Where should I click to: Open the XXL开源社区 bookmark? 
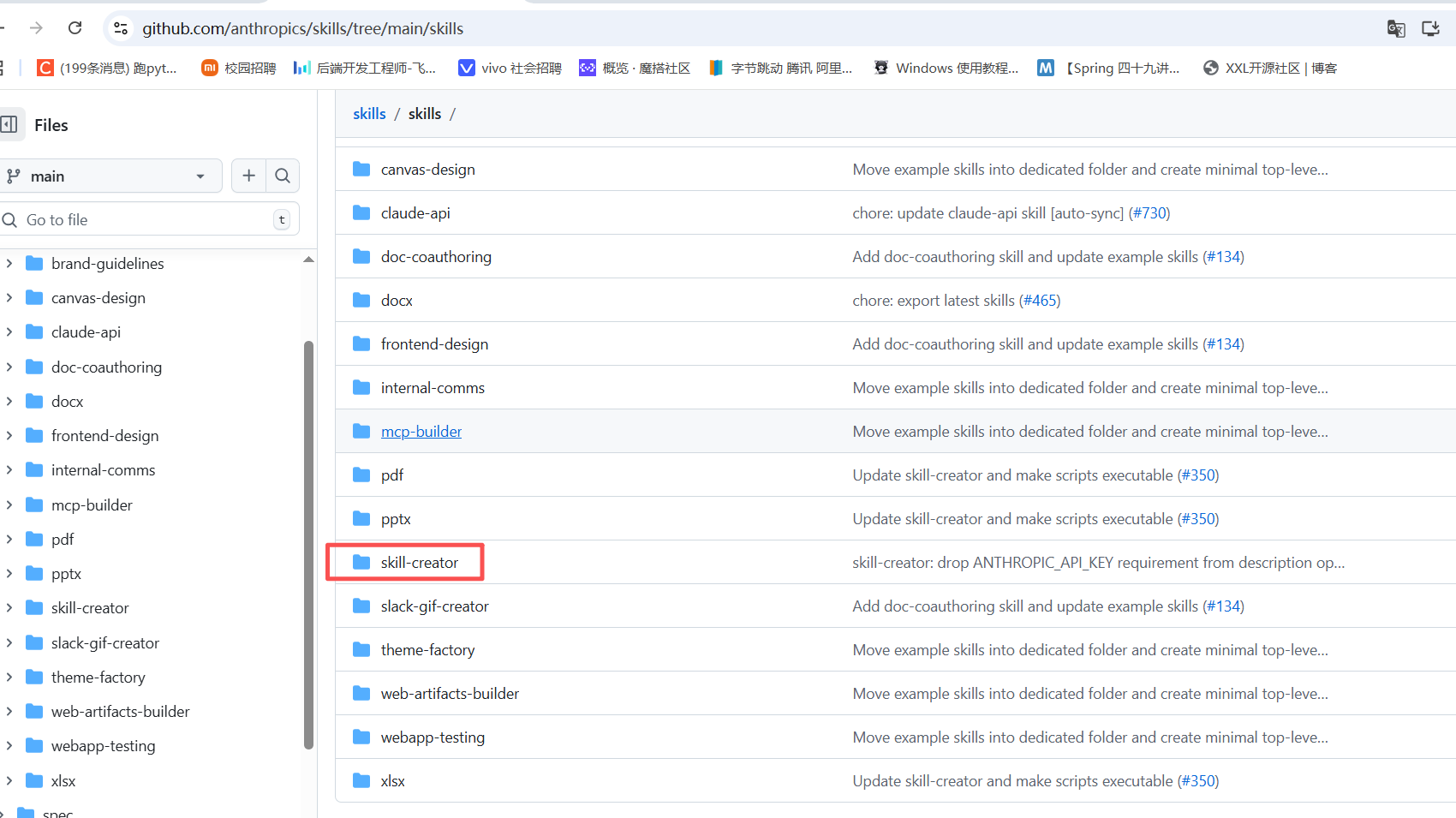[x=1270, y=68]
